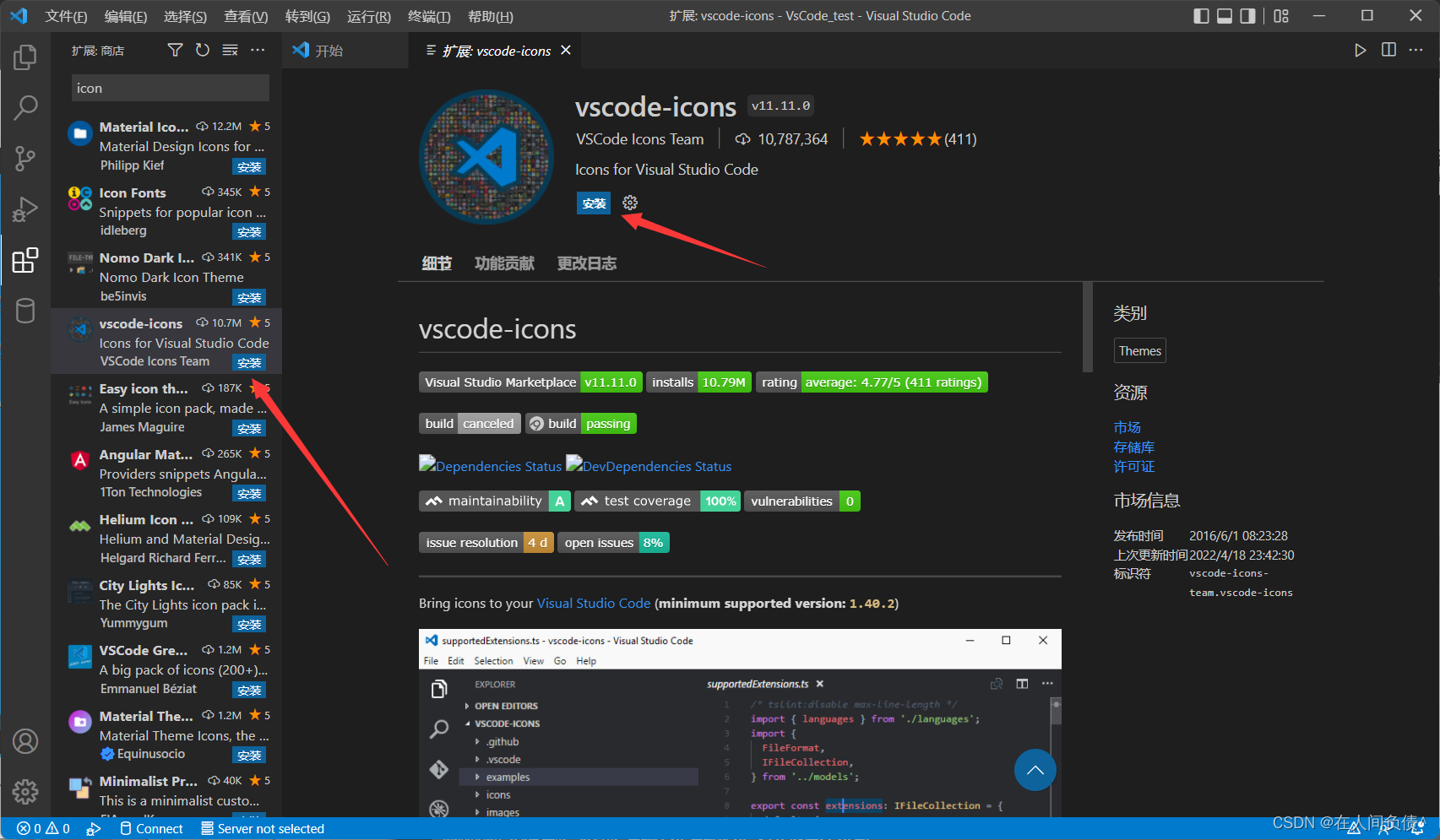1440x840 pixels.
Task: Click Server not selected in status bar
Action: 263,829
